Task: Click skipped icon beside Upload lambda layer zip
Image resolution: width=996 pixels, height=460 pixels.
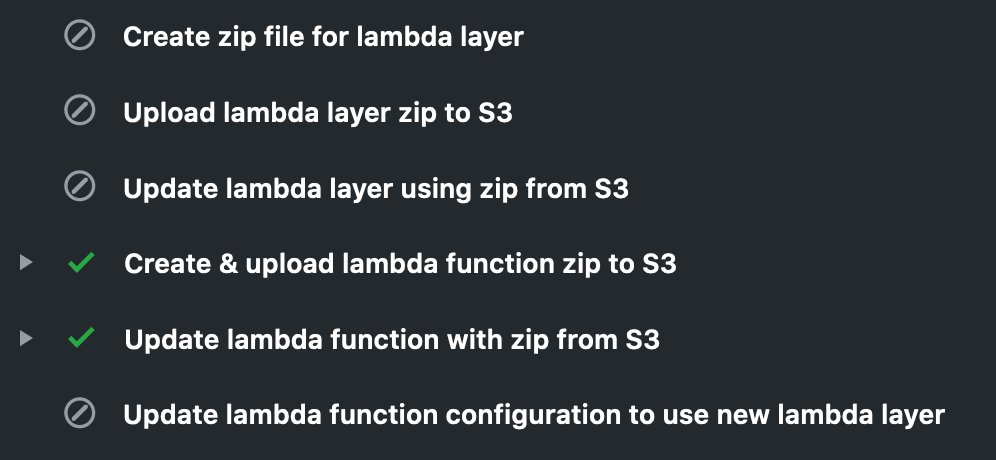Action: click(79, 112)
